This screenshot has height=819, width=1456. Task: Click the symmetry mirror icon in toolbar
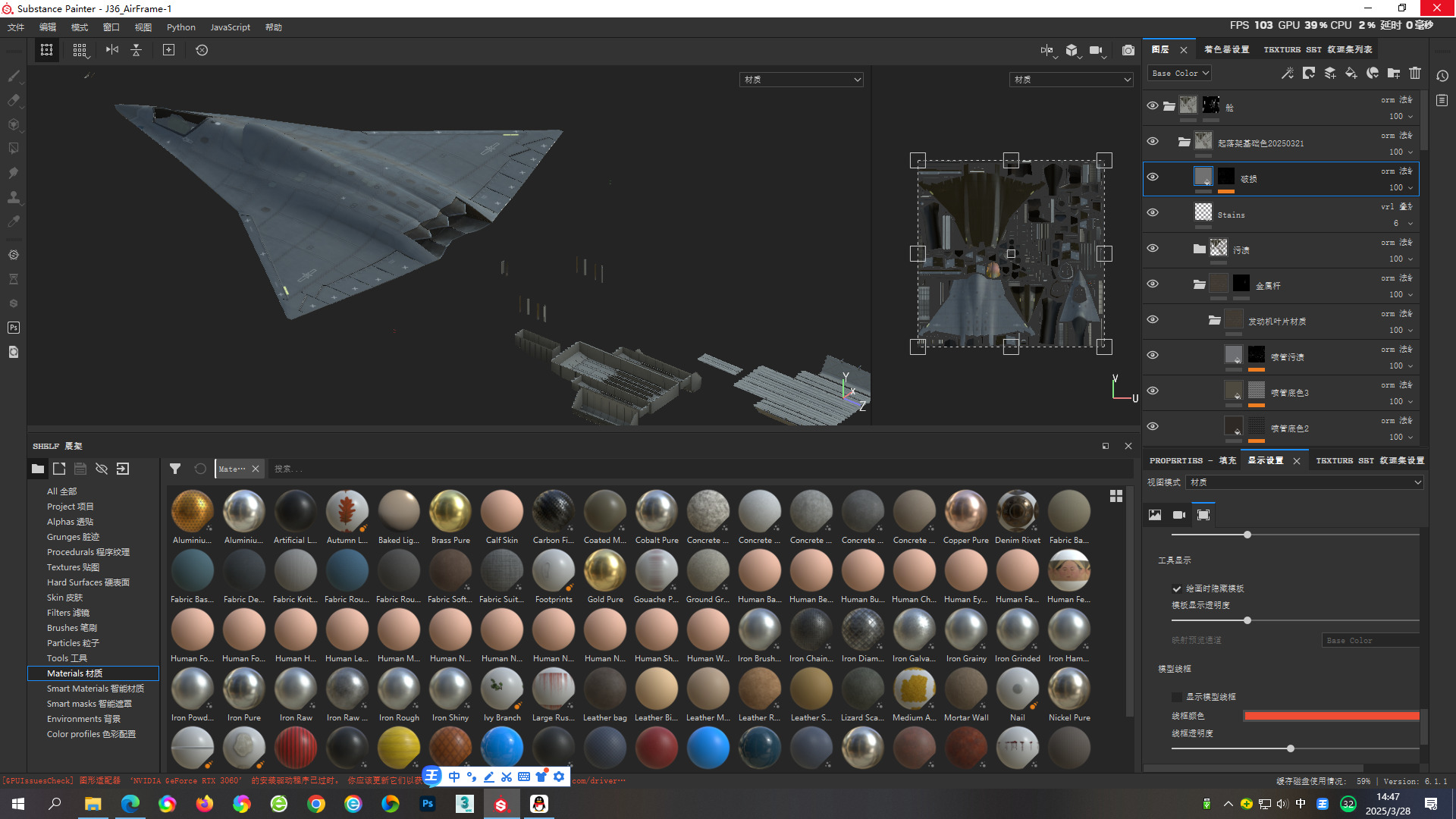112,50
